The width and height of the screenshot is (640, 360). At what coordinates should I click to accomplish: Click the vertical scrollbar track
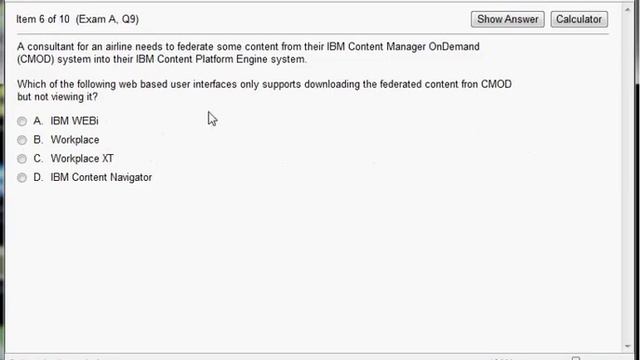pos(628,178)
